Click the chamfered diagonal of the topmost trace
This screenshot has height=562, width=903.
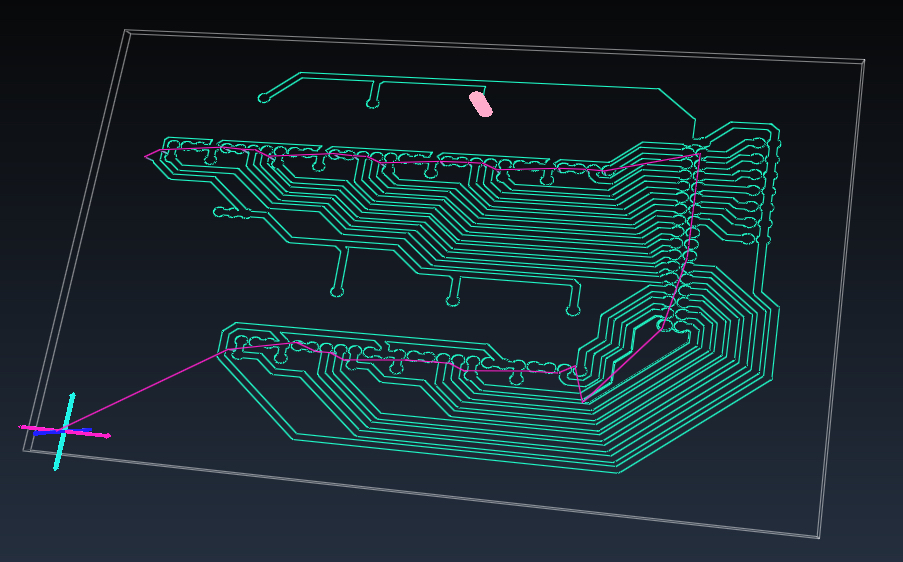coord(676,104)
